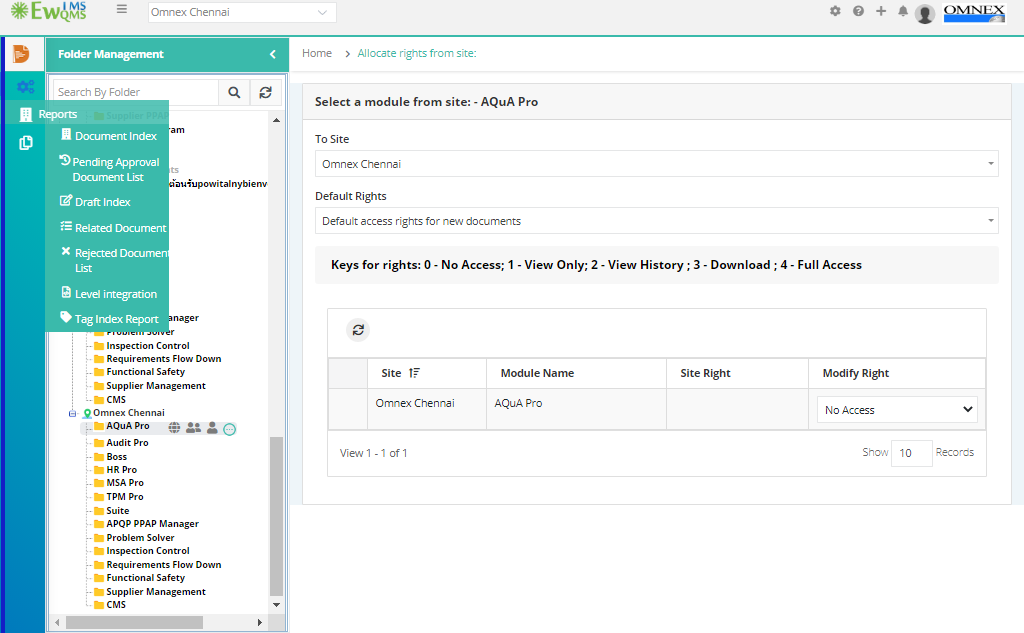Open the hamburger menu icon

[121, 10]
